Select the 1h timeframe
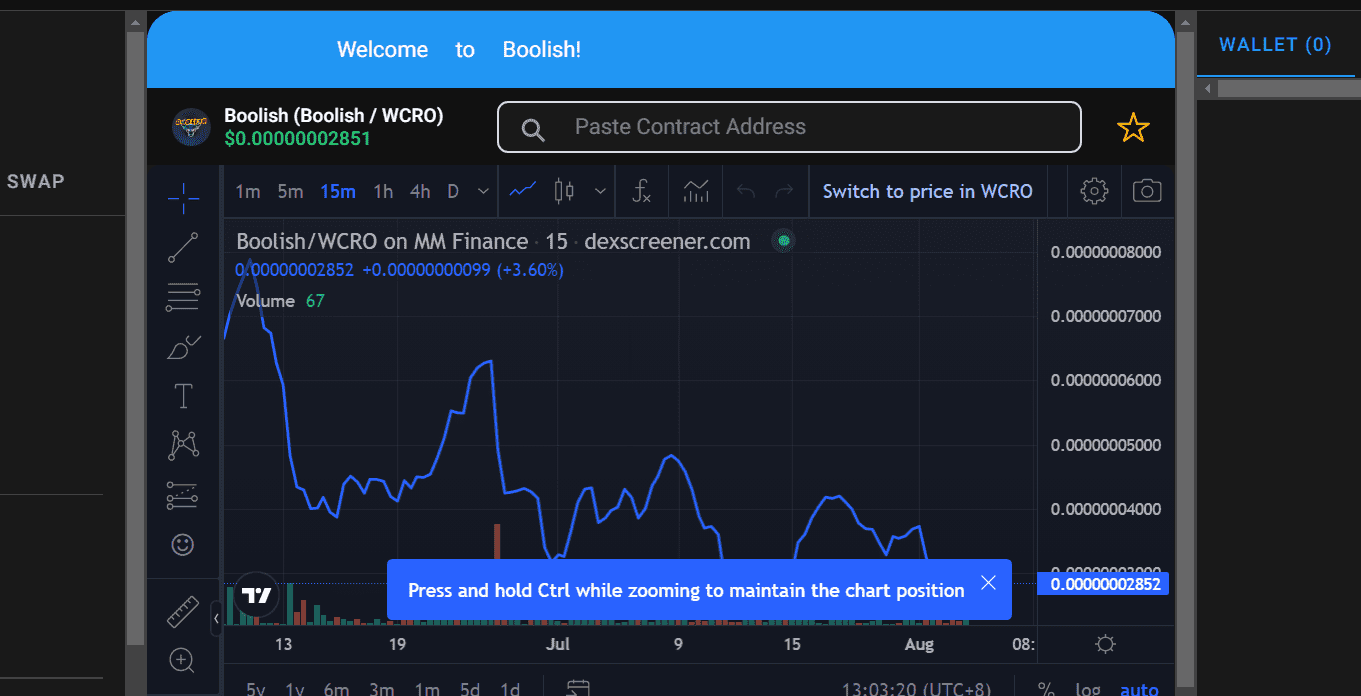 (x=383, y=191)
